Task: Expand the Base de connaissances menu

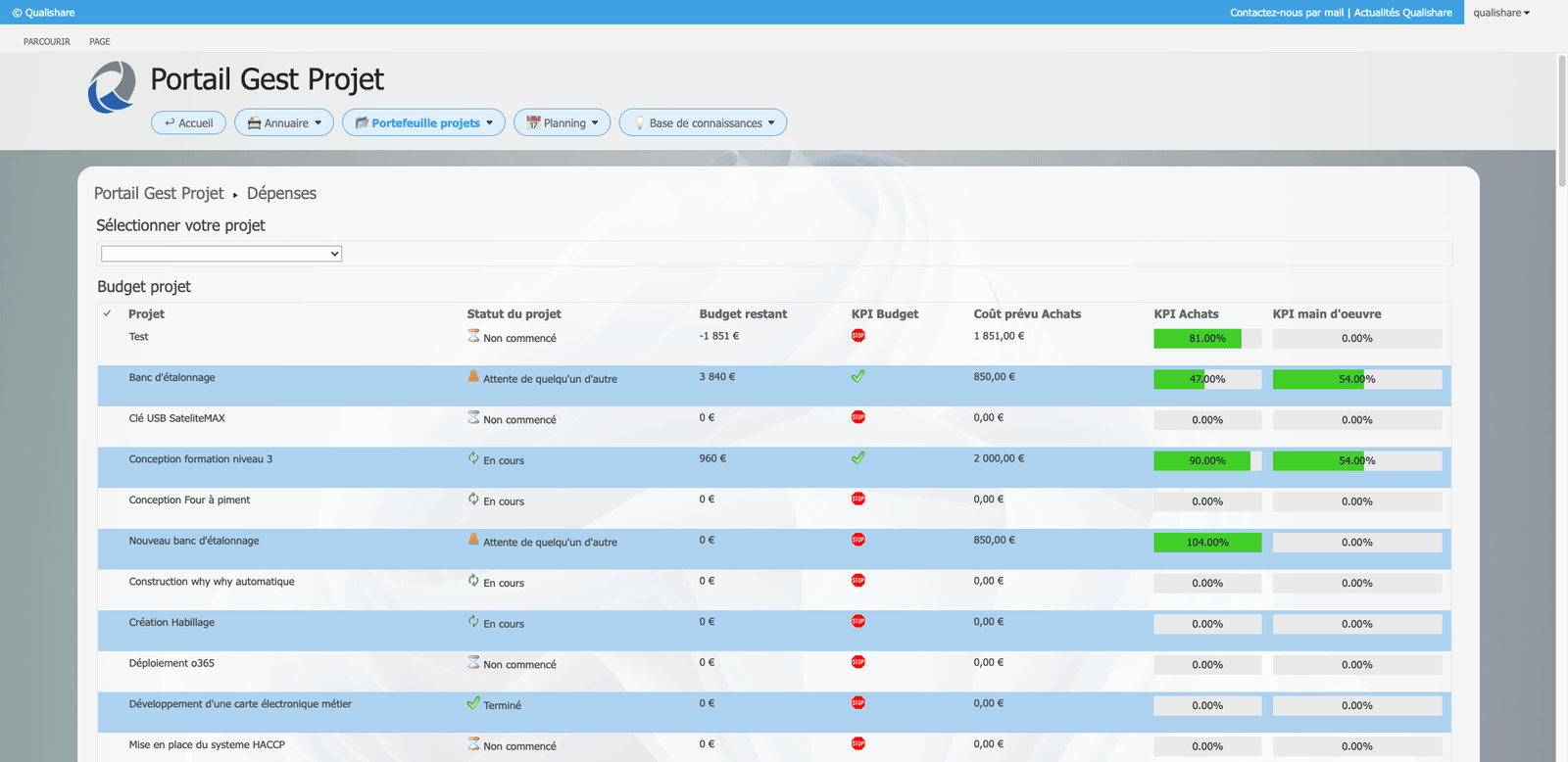Action: (703, 123)
